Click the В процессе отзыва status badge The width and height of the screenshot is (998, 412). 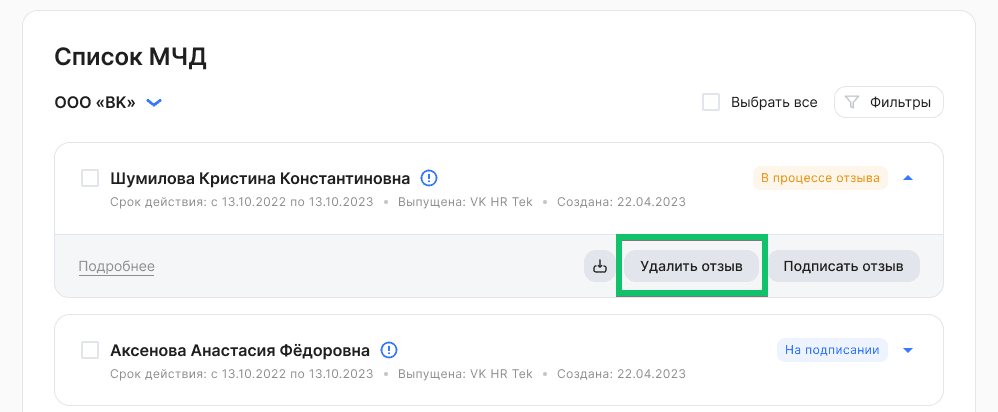click(x=820, y=178)
